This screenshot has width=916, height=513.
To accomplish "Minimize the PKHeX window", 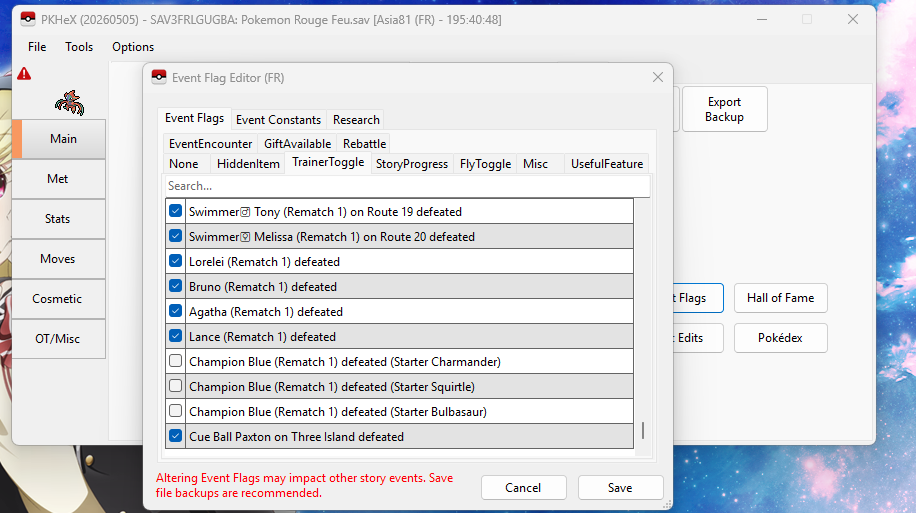I will (762, 19).
